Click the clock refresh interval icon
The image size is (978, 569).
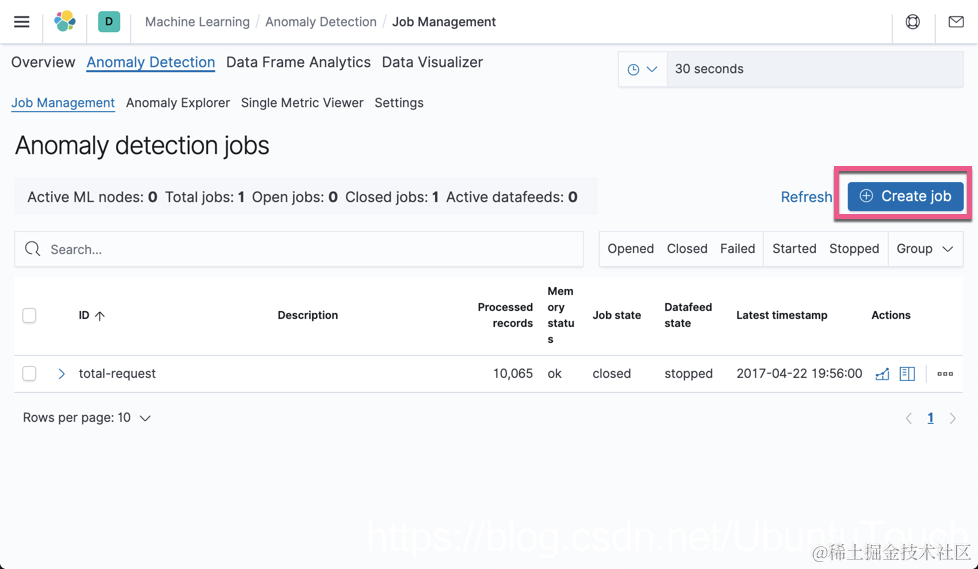[633, 69]
